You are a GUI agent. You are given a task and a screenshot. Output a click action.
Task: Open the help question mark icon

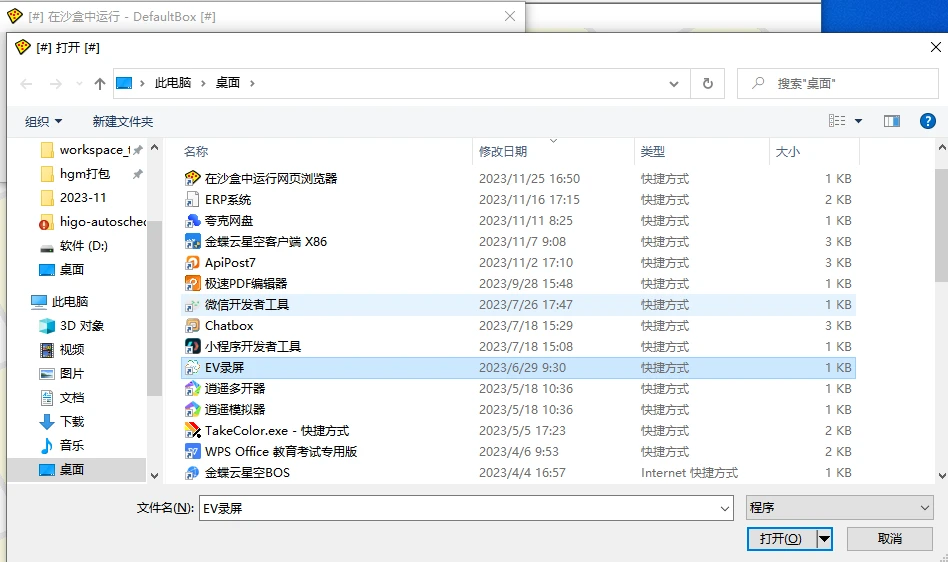click(x=927, y=121)
